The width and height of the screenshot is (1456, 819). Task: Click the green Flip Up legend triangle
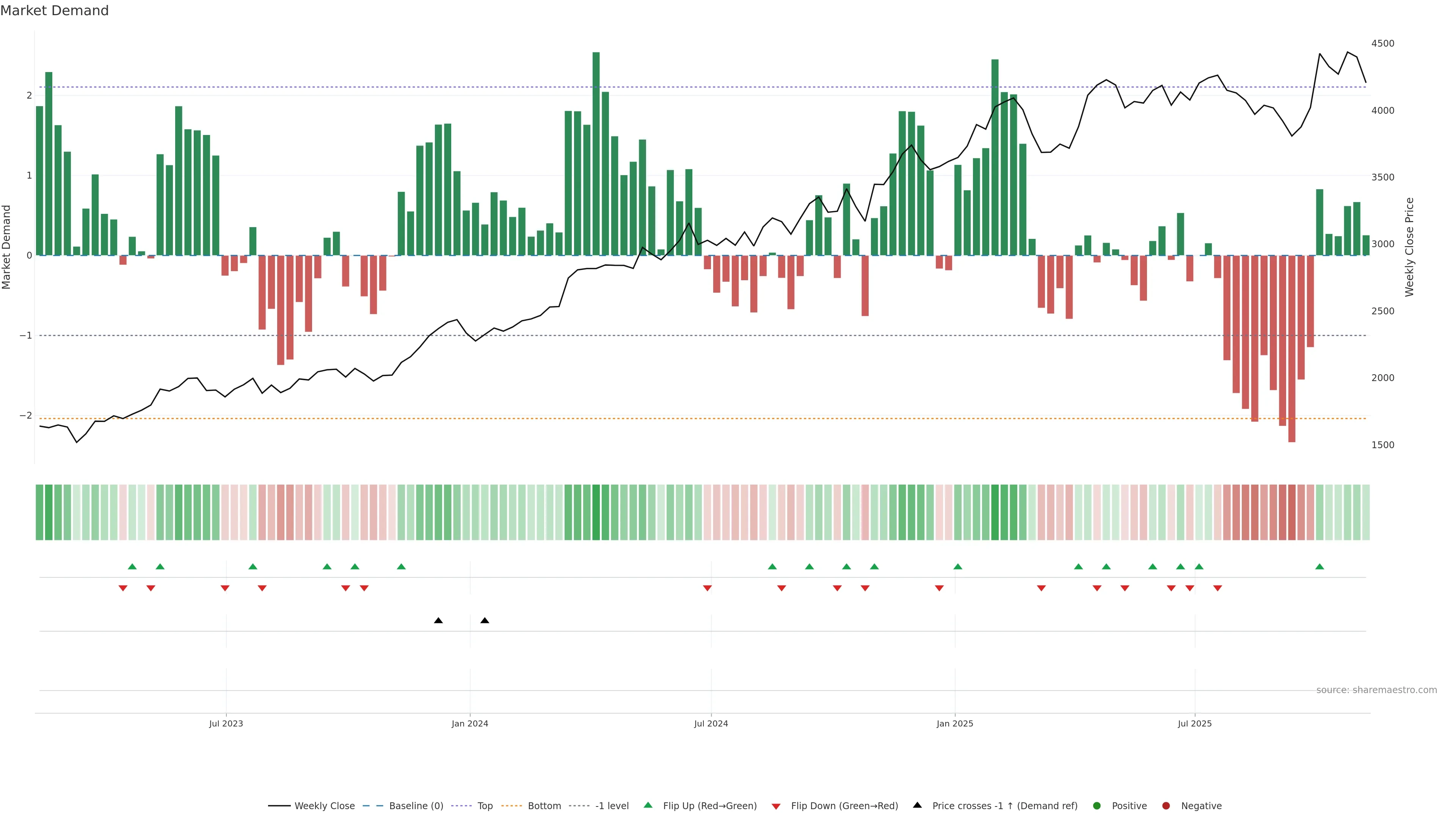coord(648,805)
